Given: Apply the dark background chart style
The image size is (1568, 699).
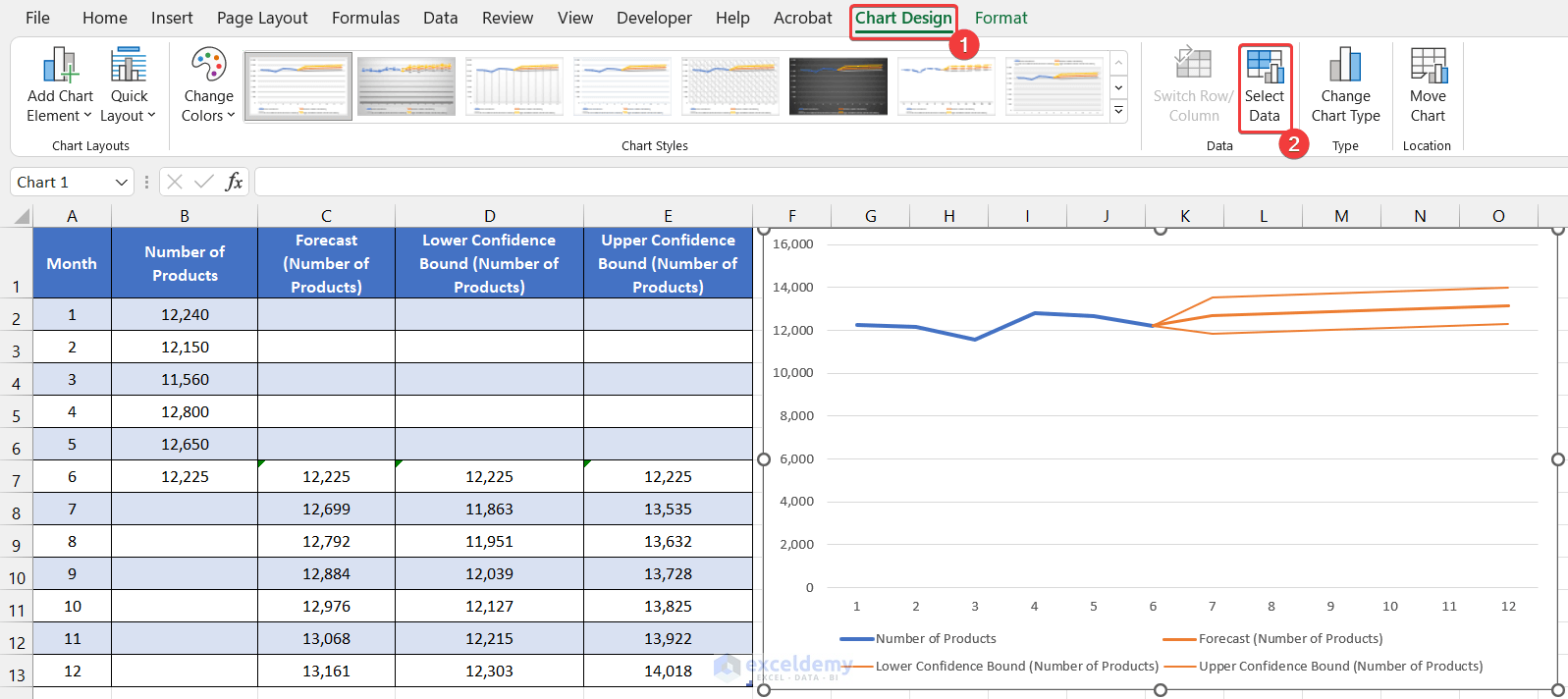Looking at the screenshot, I should click(838, 86).
